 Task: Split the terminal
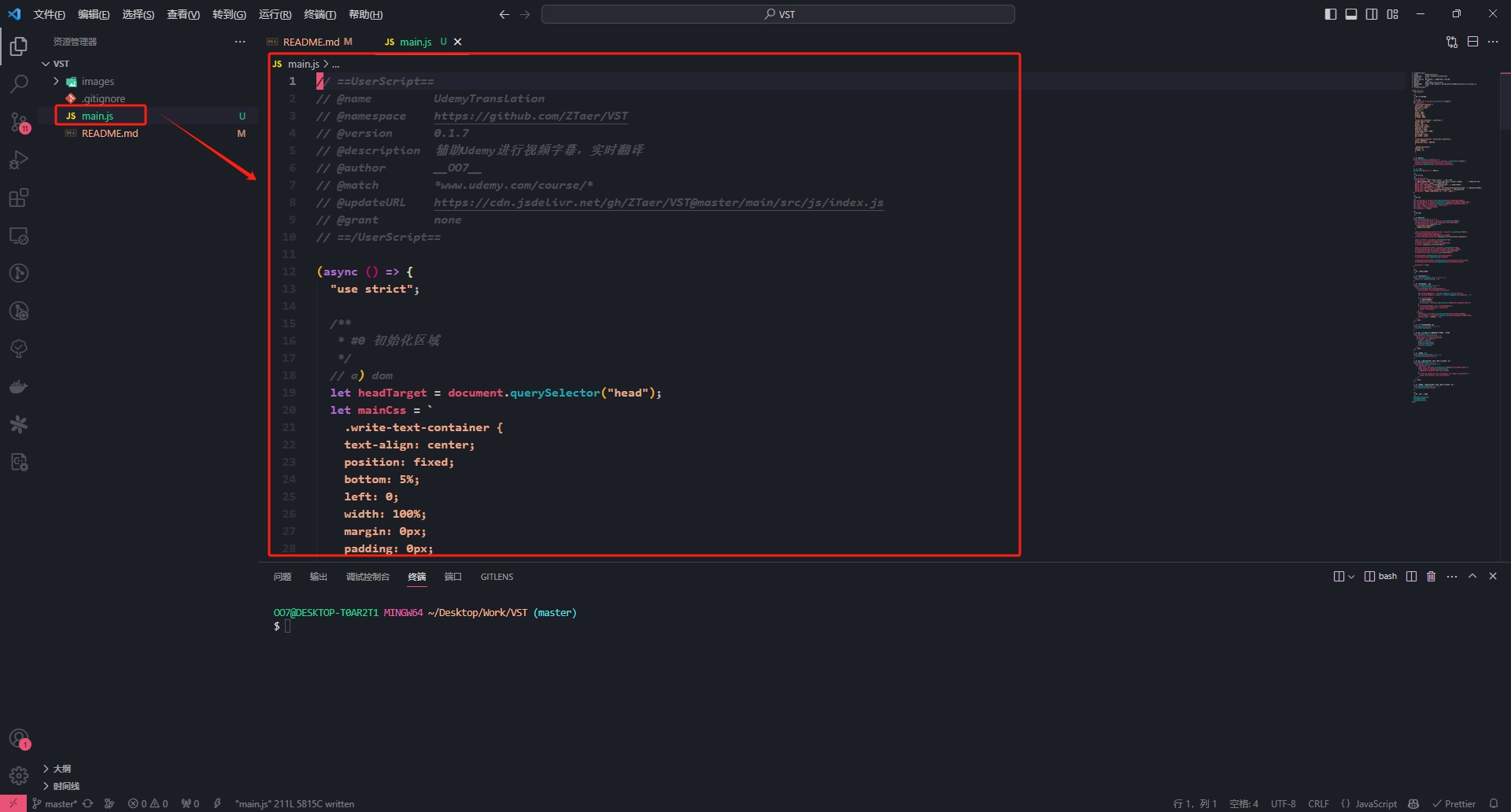tap(1411, 576)
